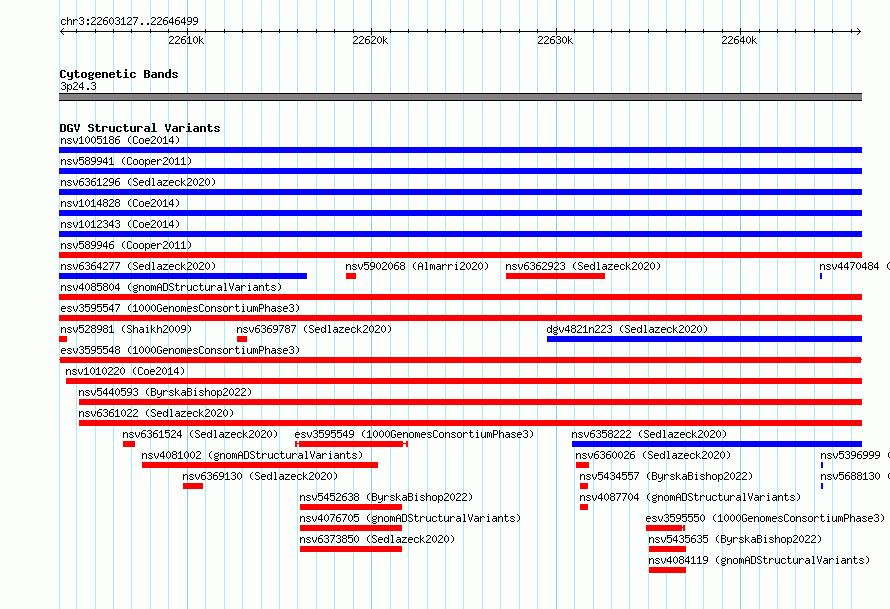
Task: Click the 22640k ruler position label
Action: point(739,40)
